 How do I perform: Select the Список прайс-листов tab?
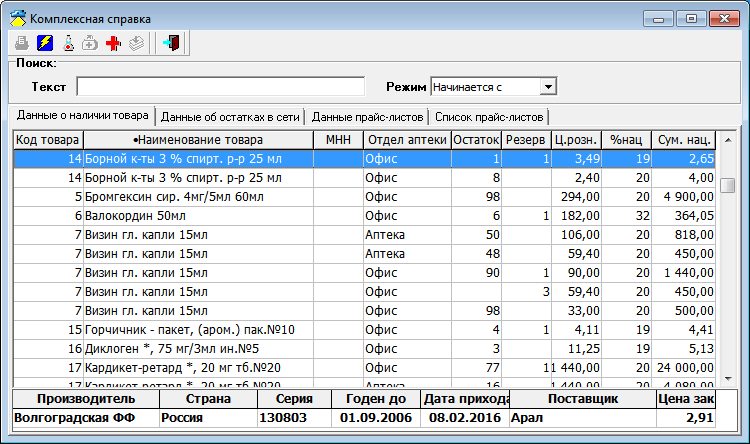[489, 116]
